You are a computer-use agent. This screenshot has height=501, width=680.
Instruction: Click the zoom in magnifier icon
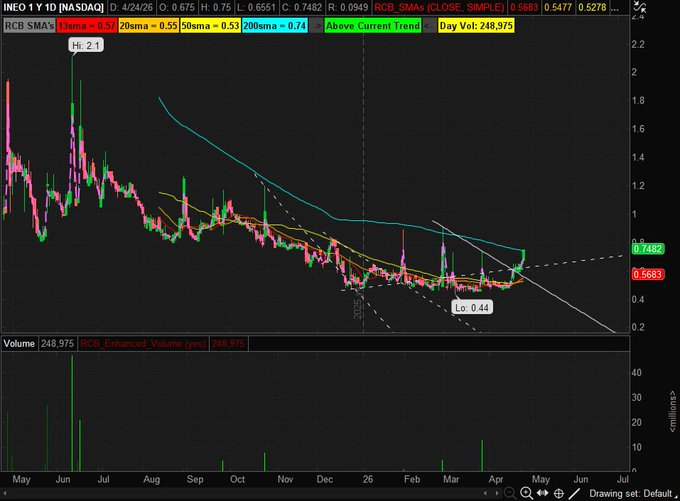tap(526, 493)
